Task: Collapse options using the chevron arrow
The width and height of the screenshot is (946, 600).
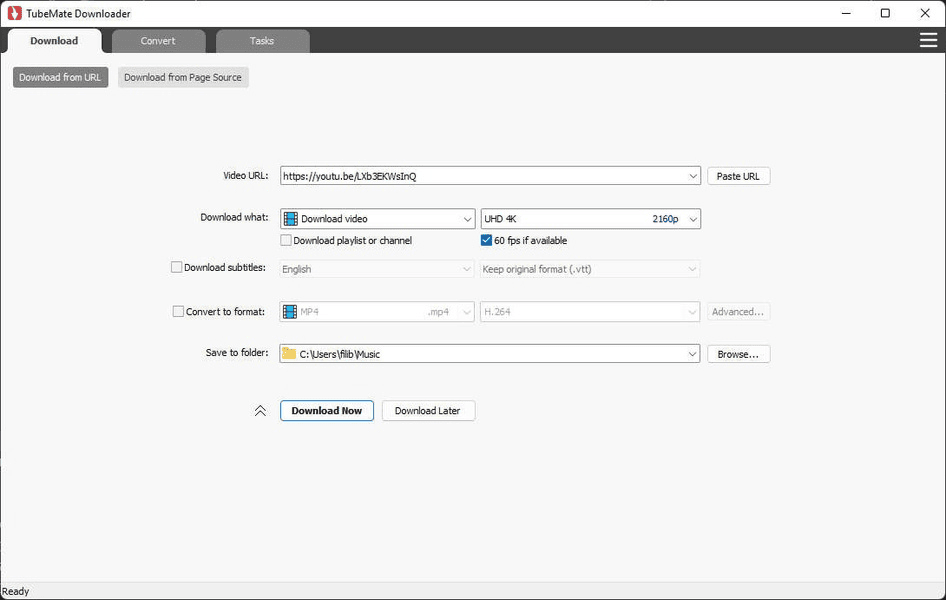Action: 260,410
